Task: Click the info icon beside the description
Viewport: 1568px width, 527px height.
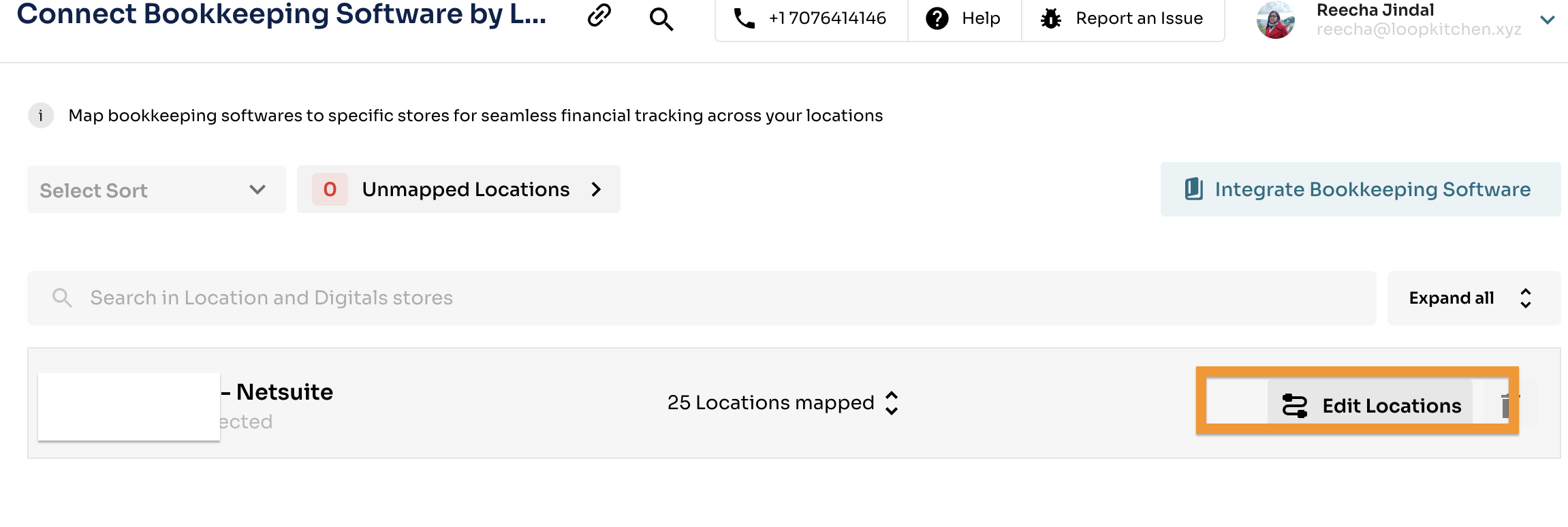Action: [41, 116]
